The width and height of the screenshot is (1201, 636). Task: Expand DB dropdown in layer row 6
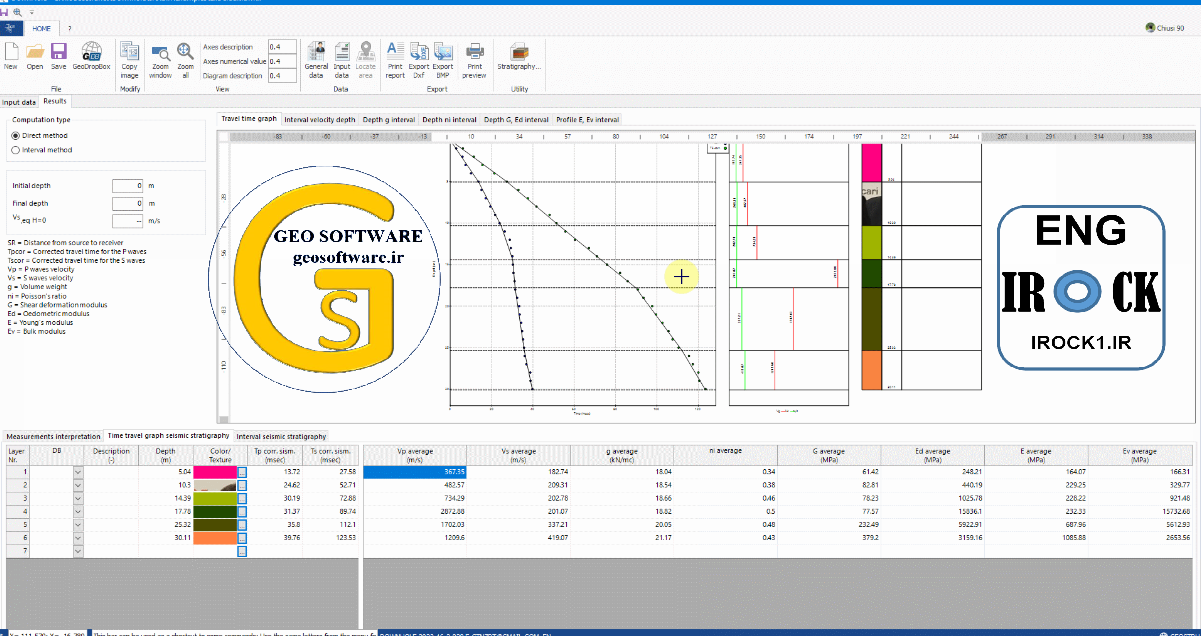point(78,537)
